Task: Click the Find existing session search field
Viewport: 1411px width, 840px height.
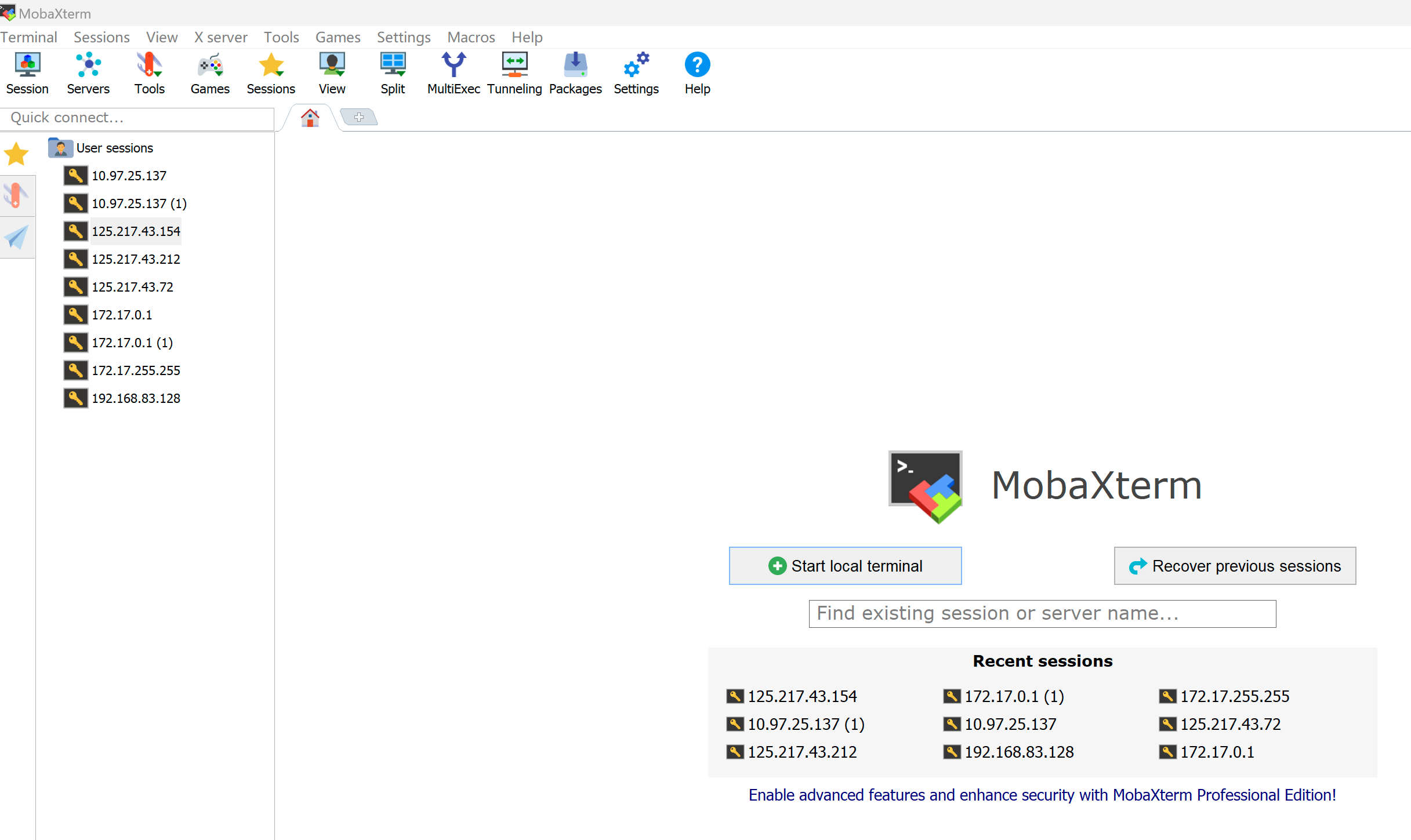Action: coord(1042,613)
